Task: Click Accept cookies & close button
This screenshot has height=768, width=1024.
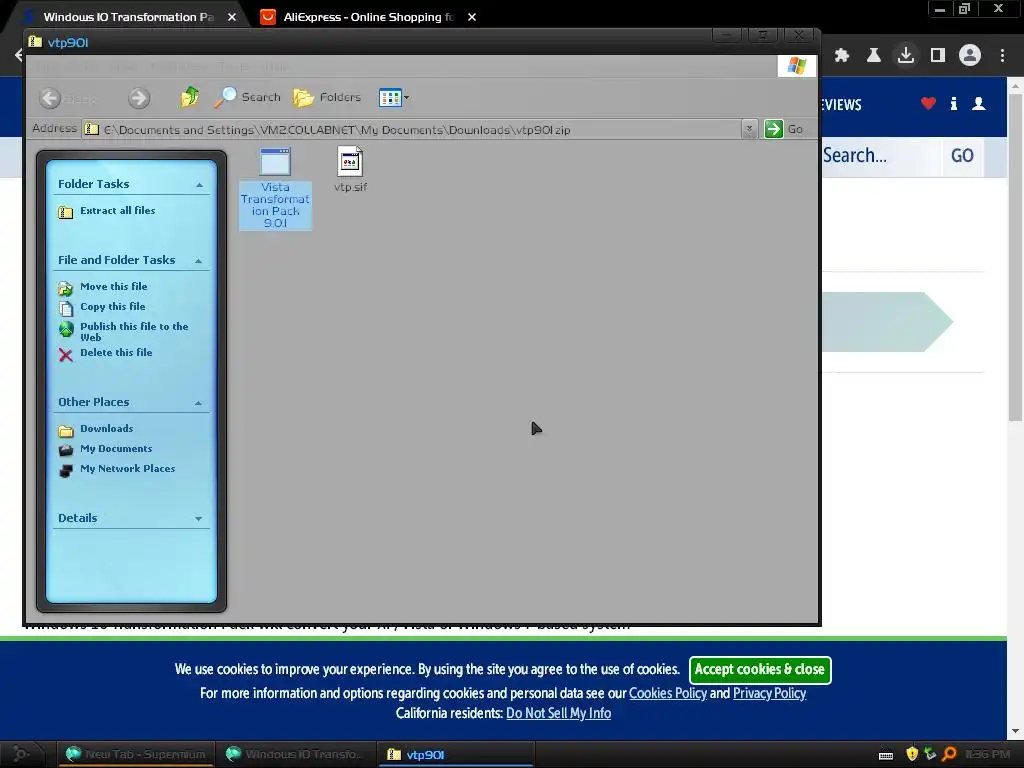Action: click(x=760, y=669)
